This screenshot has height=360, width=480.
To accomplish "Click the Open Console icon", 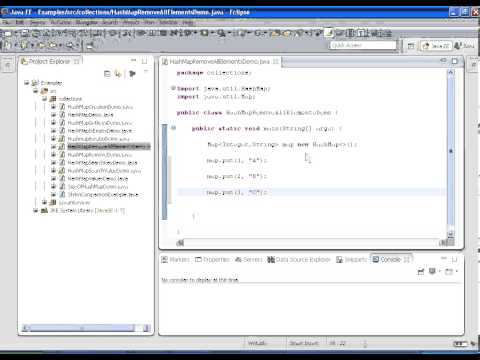I will point(449,272).
